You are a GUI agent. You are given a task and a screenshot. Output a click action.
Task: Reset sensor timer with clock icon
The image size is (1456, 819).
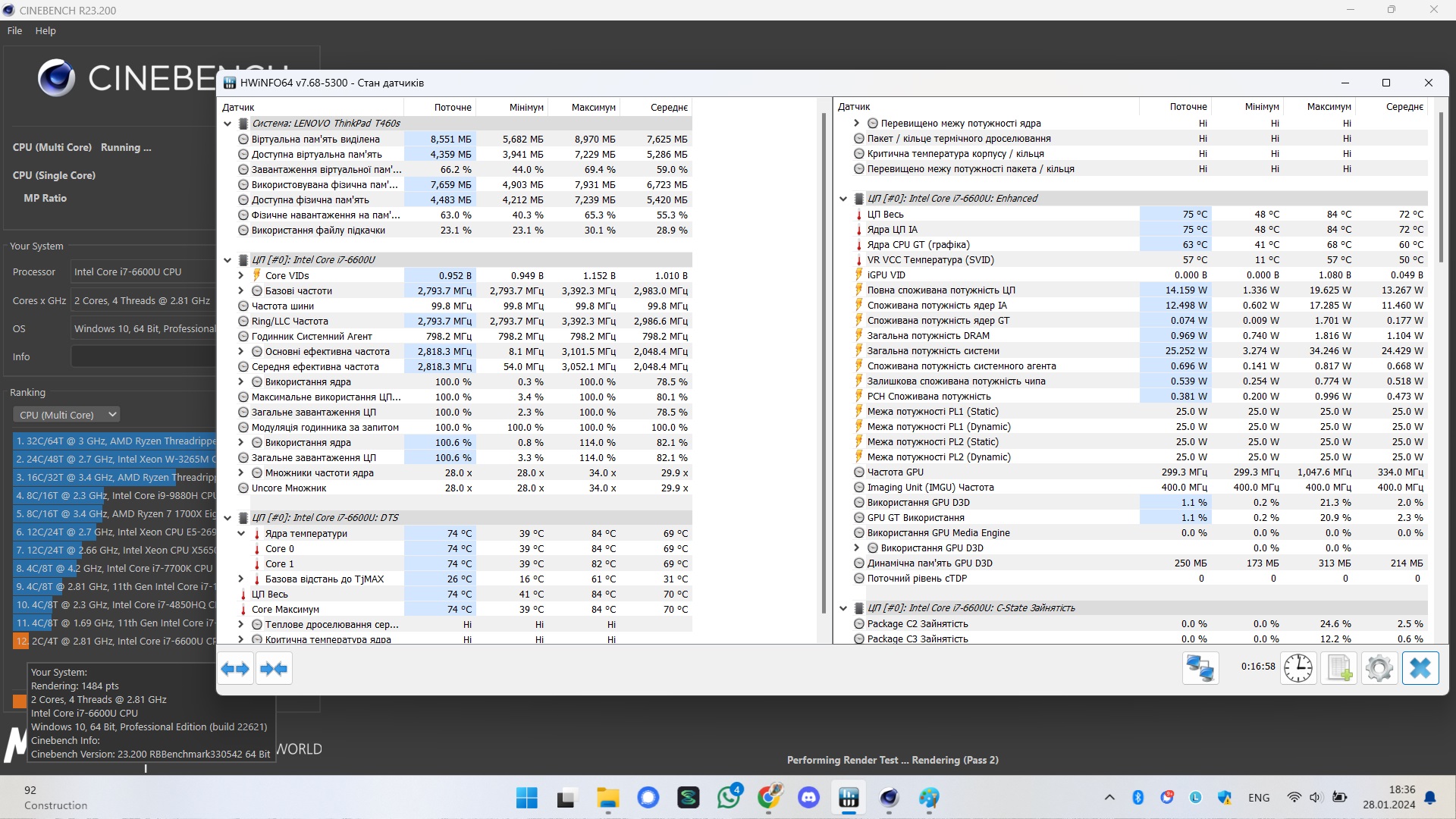point(1298,668)
